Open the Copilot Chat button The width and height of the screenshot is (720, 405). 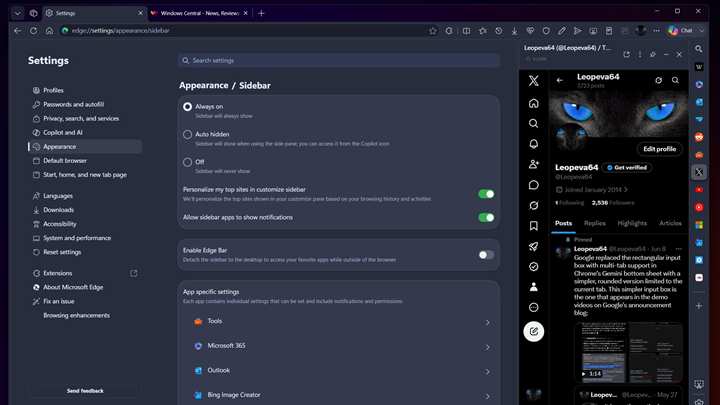click(681, 31)
